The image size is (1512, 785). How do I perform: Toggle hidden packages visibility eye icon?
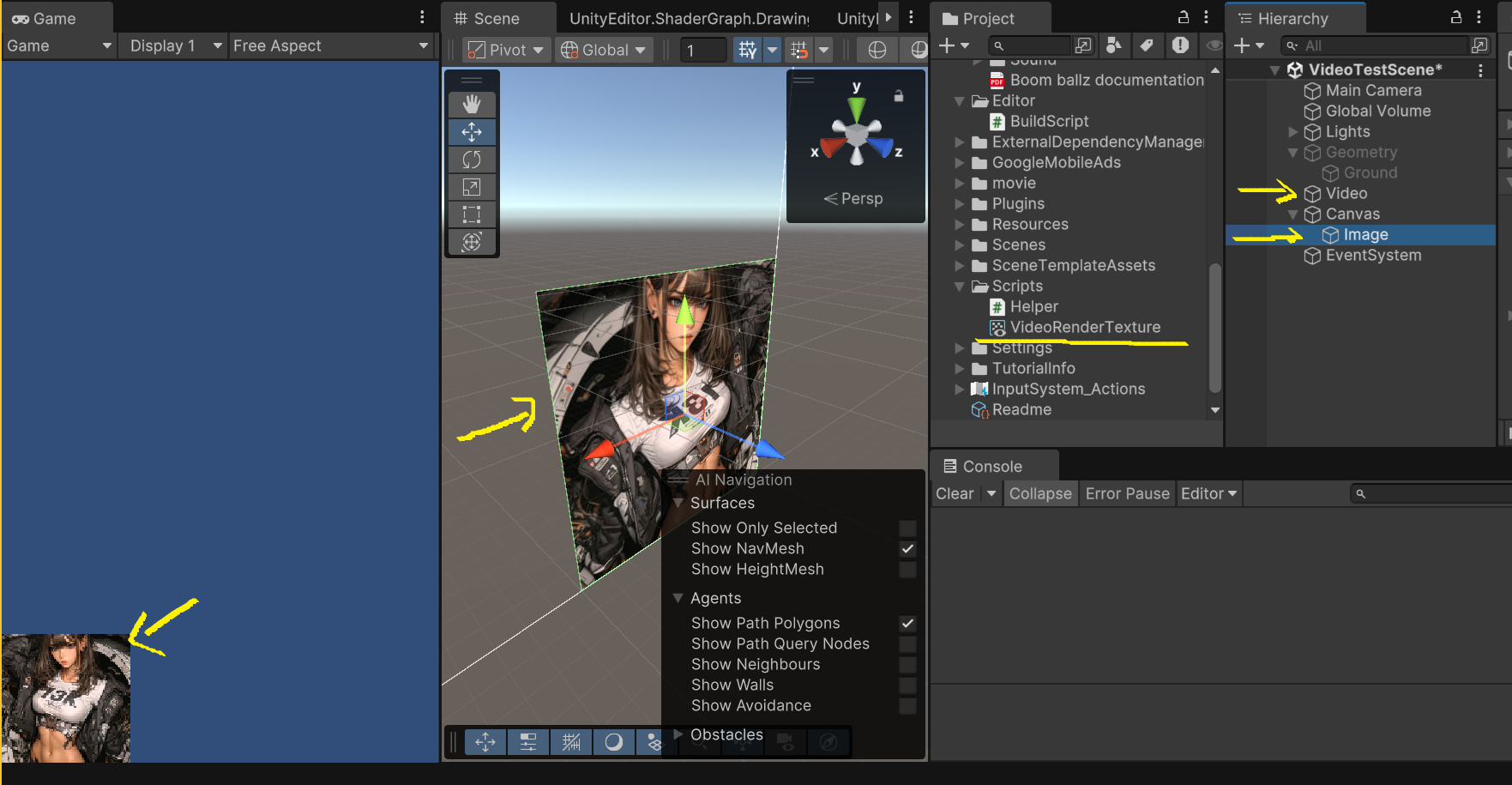(x=1214, y=45)
